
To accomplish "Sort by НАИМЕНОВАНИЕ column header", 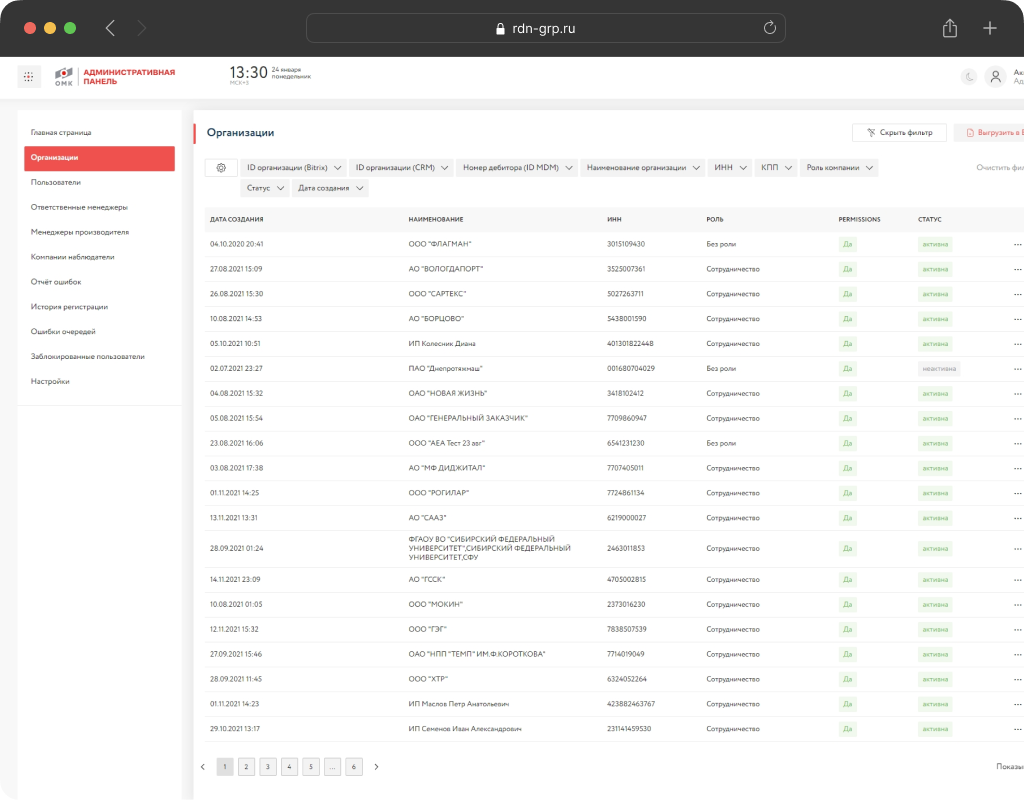I will (436, 219).
